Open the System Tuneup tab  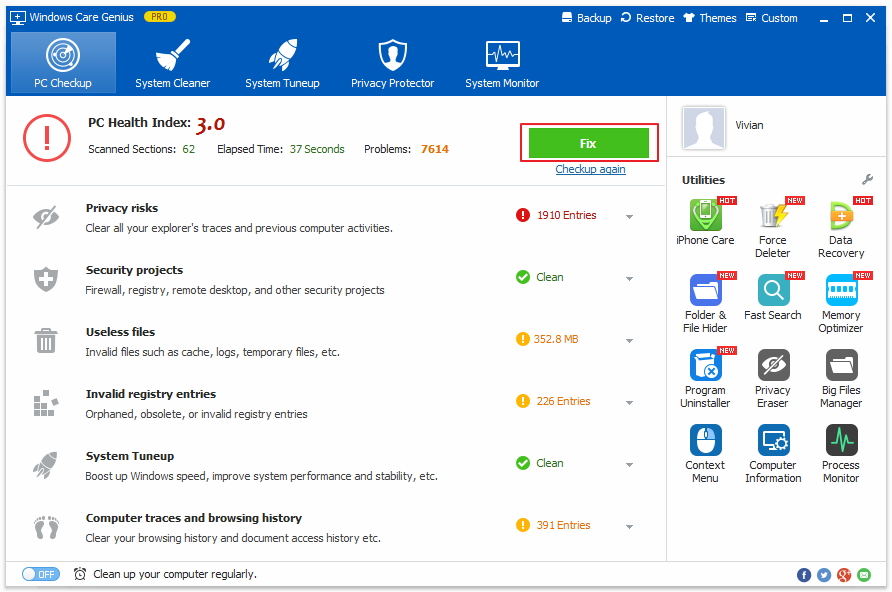pos(282,63)
